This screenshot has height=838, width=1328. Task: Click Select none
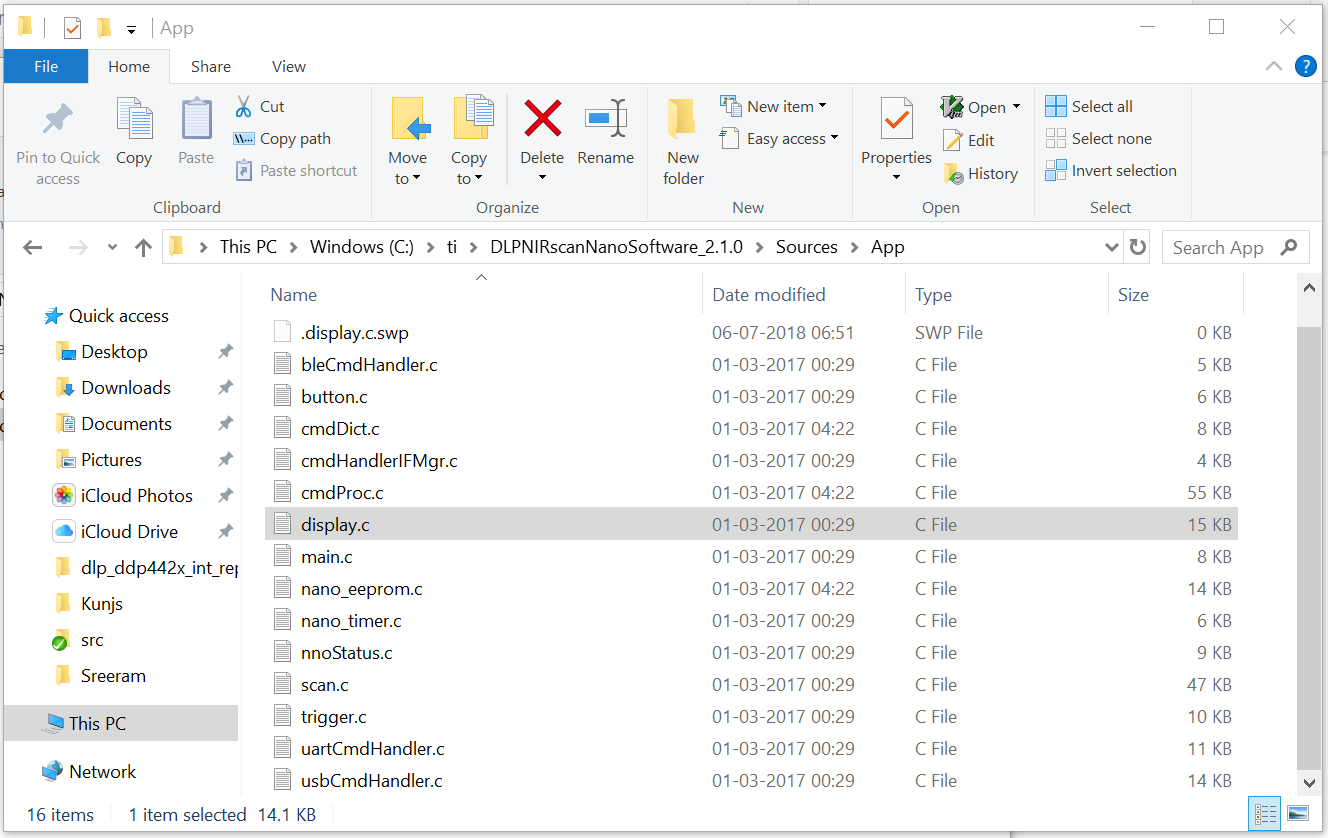point(1098,138)
